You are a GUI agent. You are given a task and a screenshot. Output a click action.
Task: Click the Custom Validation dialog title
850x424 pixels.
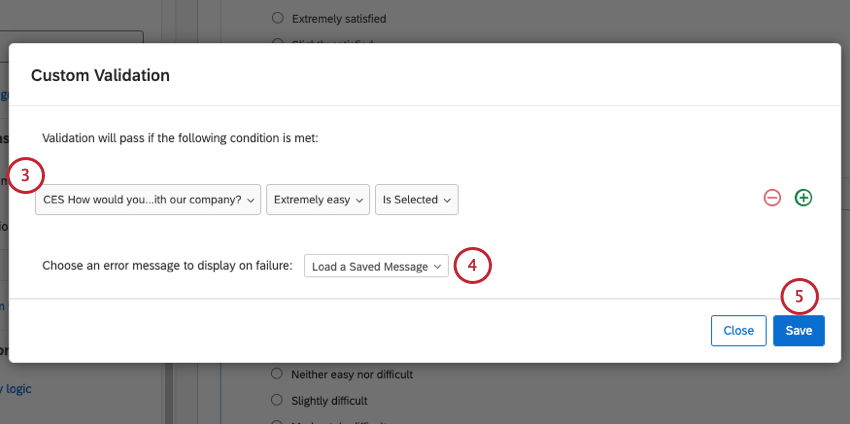coord(100,75)
